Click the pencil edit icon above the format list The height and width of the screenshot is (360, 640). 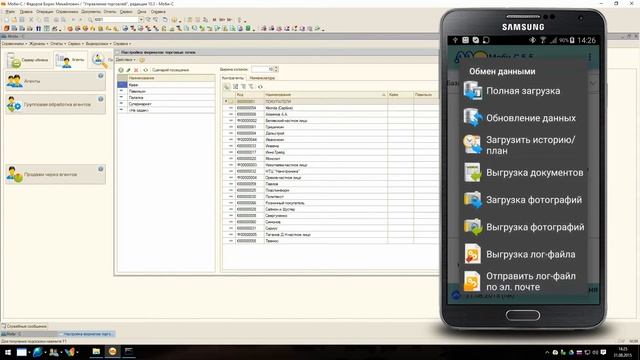(x=128, y=70)
